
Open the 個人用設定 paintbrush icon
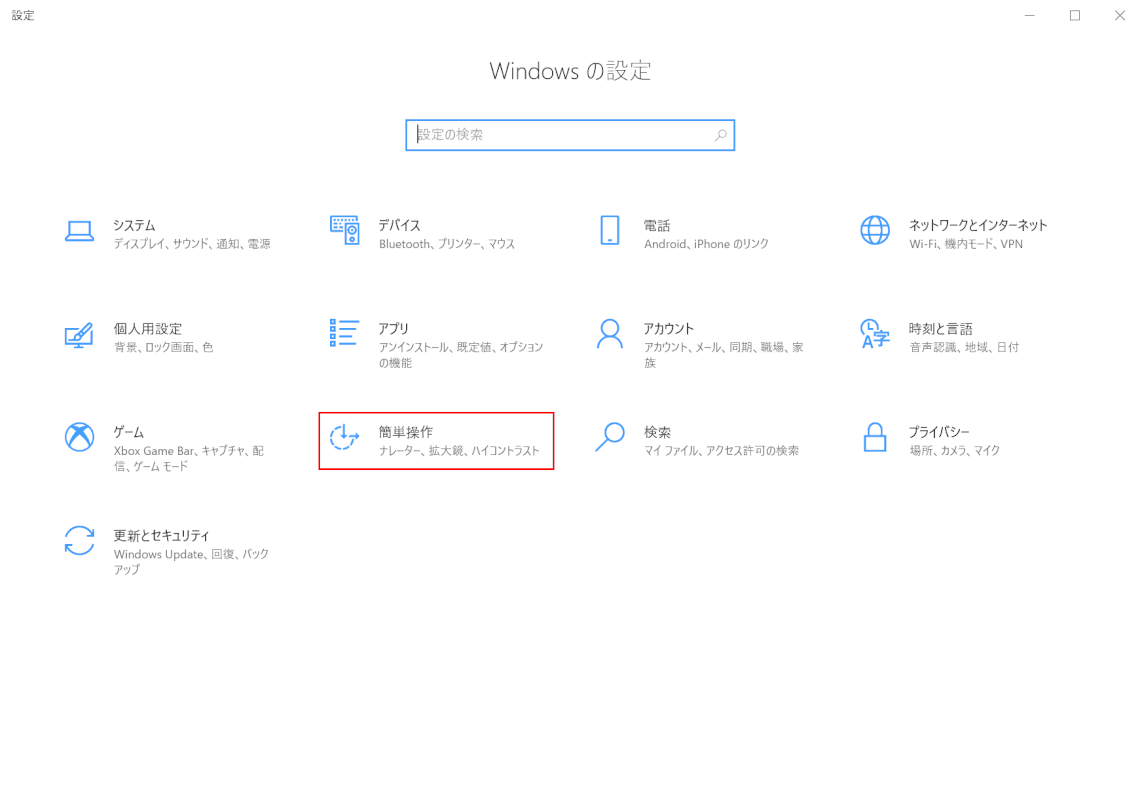(x=79, y=335)
